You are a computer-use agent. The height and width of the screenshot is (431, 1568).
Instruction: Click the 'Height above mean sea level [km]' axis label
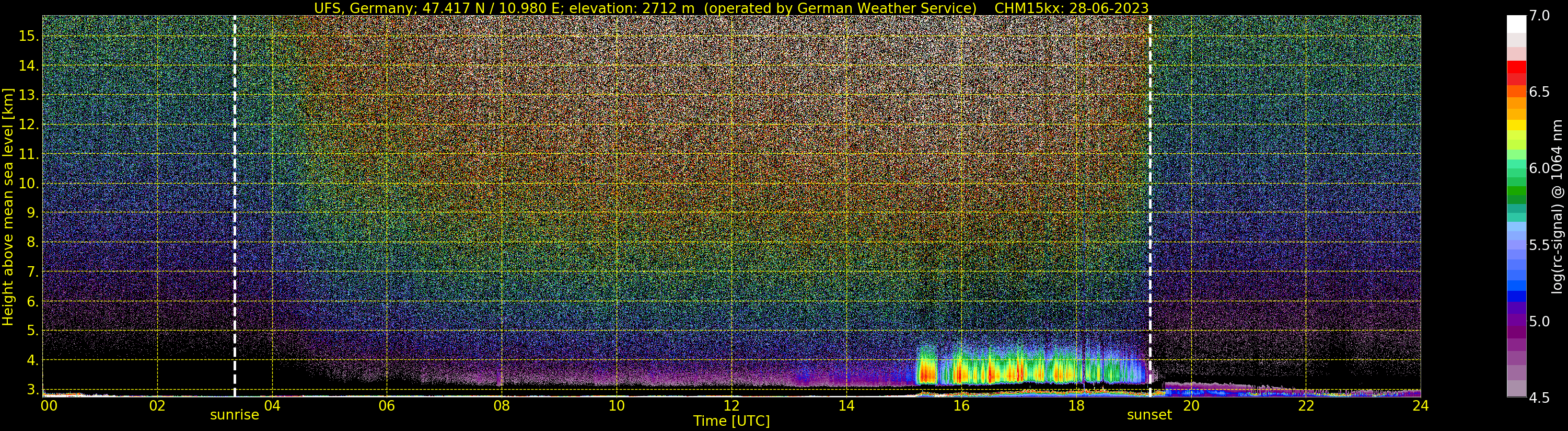[x=8, y=207]
